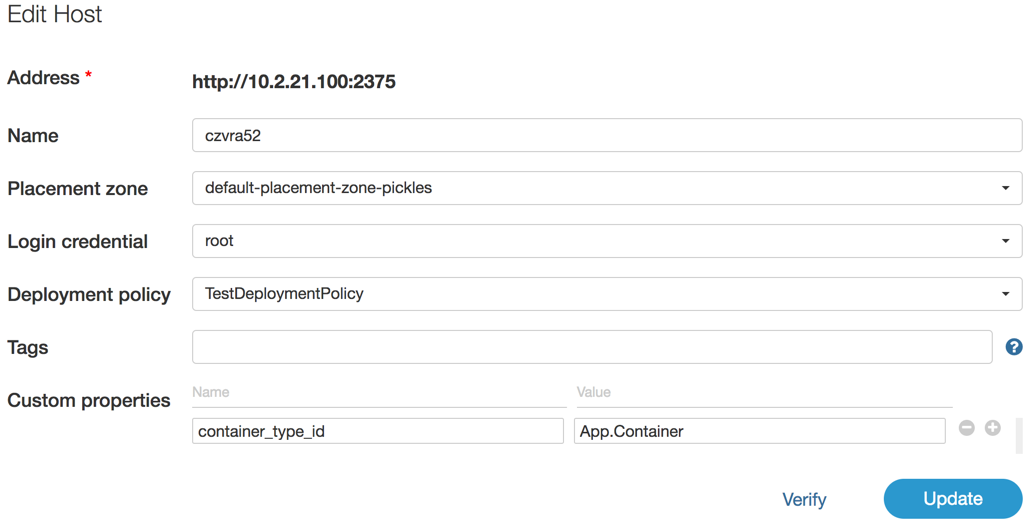Expand the Login credential dropdown

pyautogui.click(x=606, y=241)
